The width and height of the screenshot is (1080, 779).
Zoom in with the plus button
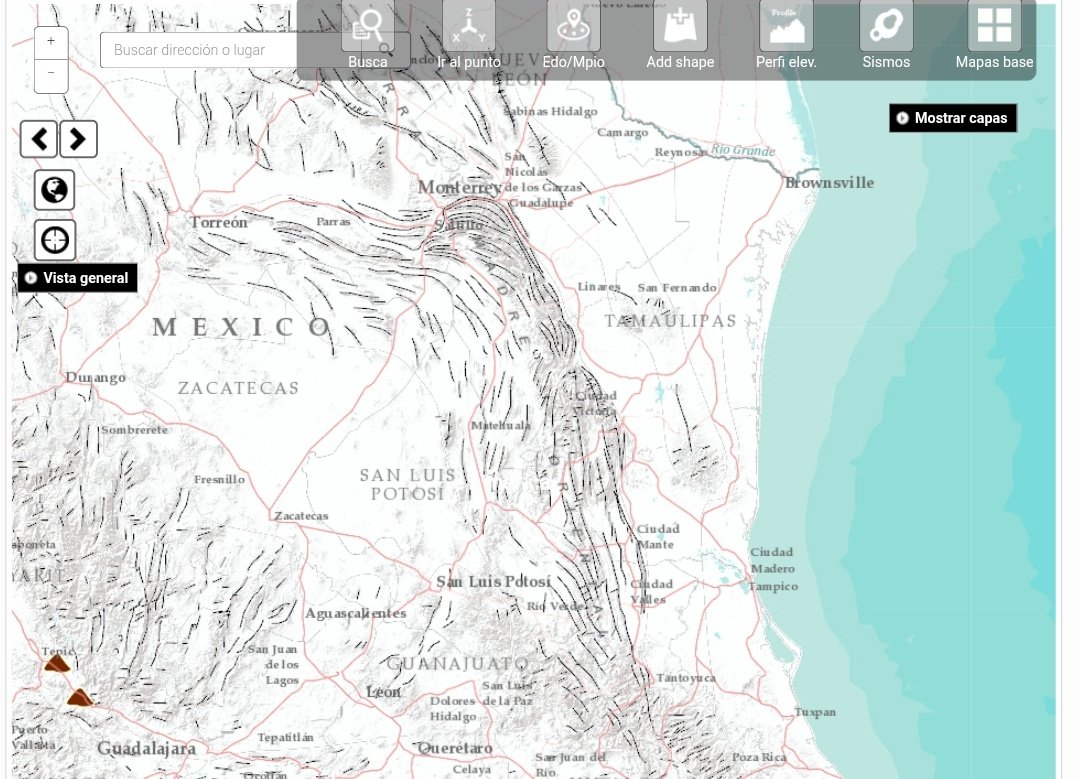click(51, 43)
